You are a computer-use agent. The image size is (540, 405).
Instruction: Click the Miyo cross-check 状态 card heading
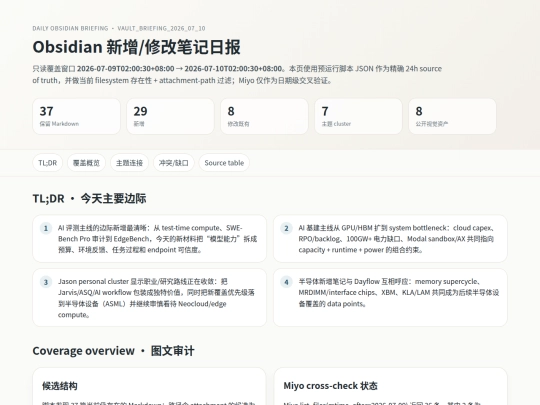coord(331,386)
